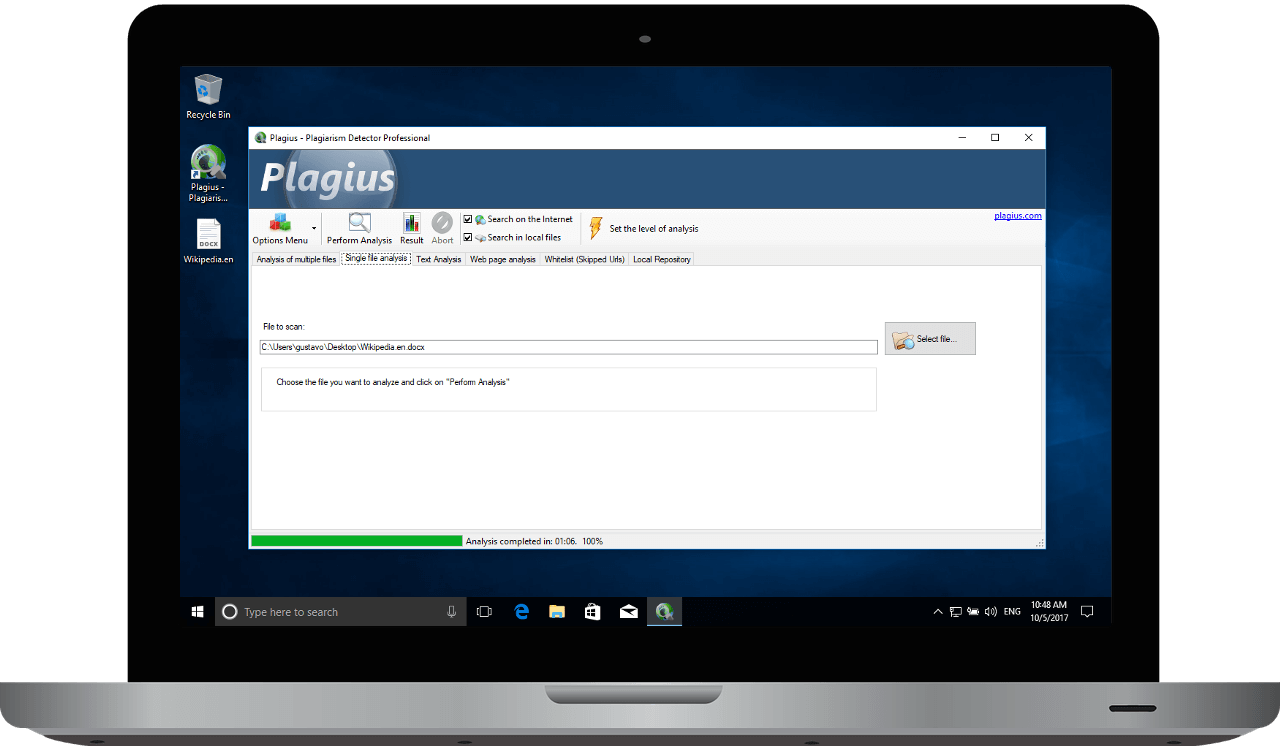Click the Plagius title bar app icon
The image size is (1280, 746).
click(x=261, y=138)
